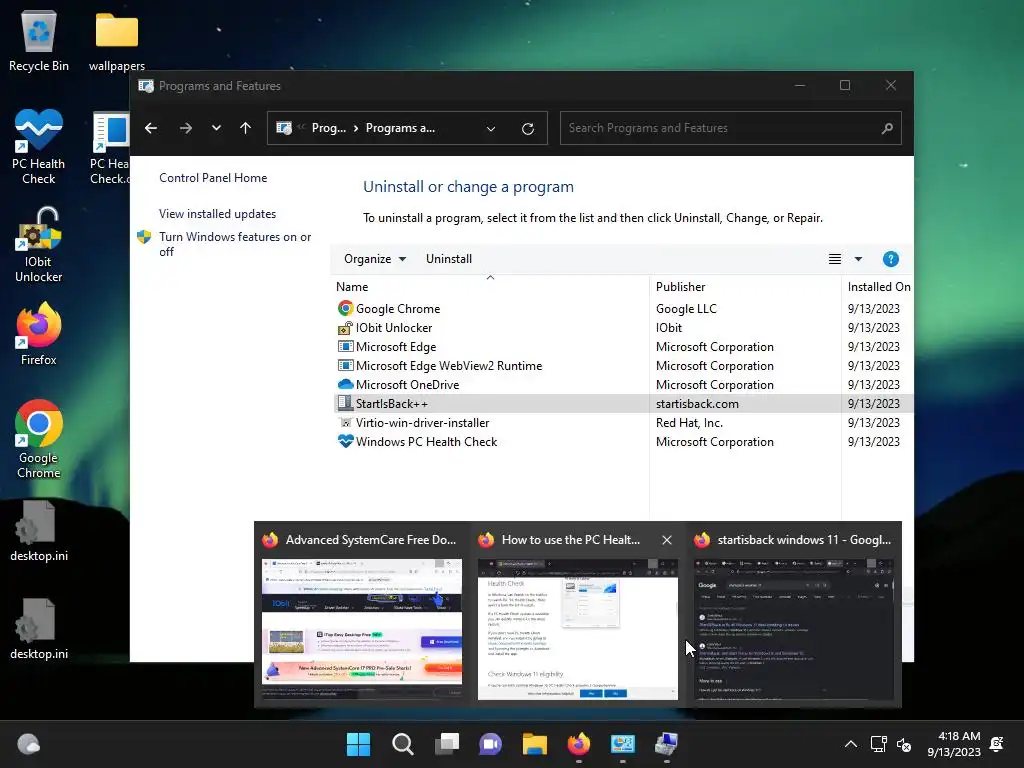Open the Chat app on the taskbar
Screen dimensions: 1024x768
(490, 744)
